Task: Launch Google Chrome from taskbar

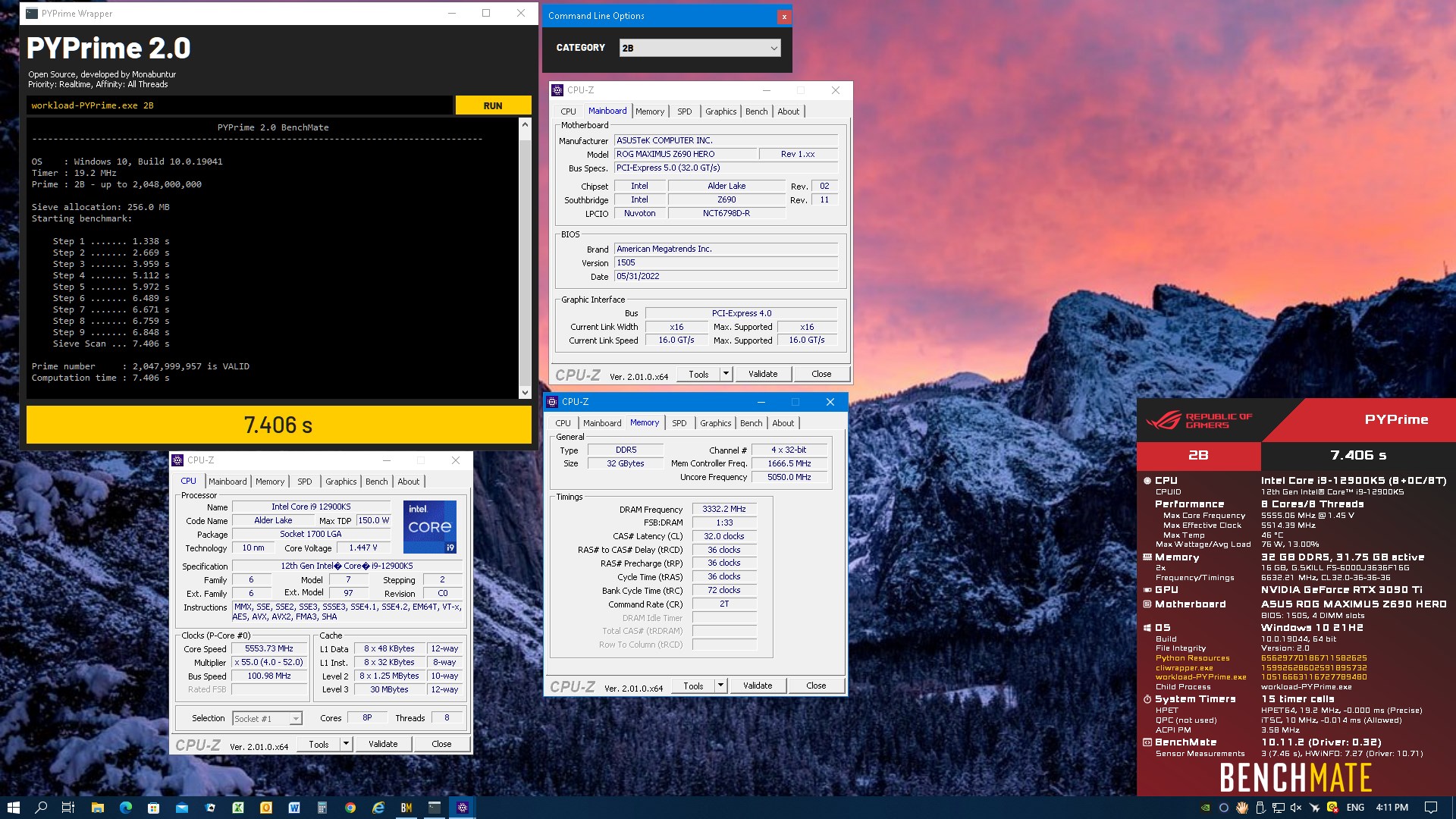Action: (x=350, y=808)
